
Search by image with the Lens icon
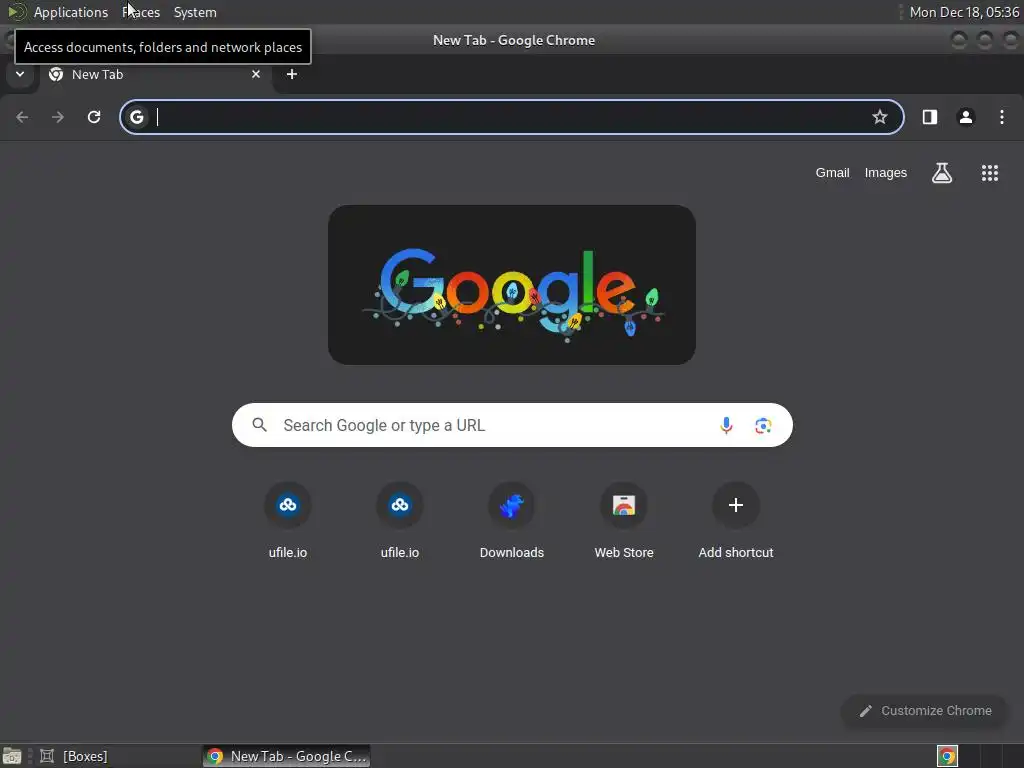click(x=763, y=426)
